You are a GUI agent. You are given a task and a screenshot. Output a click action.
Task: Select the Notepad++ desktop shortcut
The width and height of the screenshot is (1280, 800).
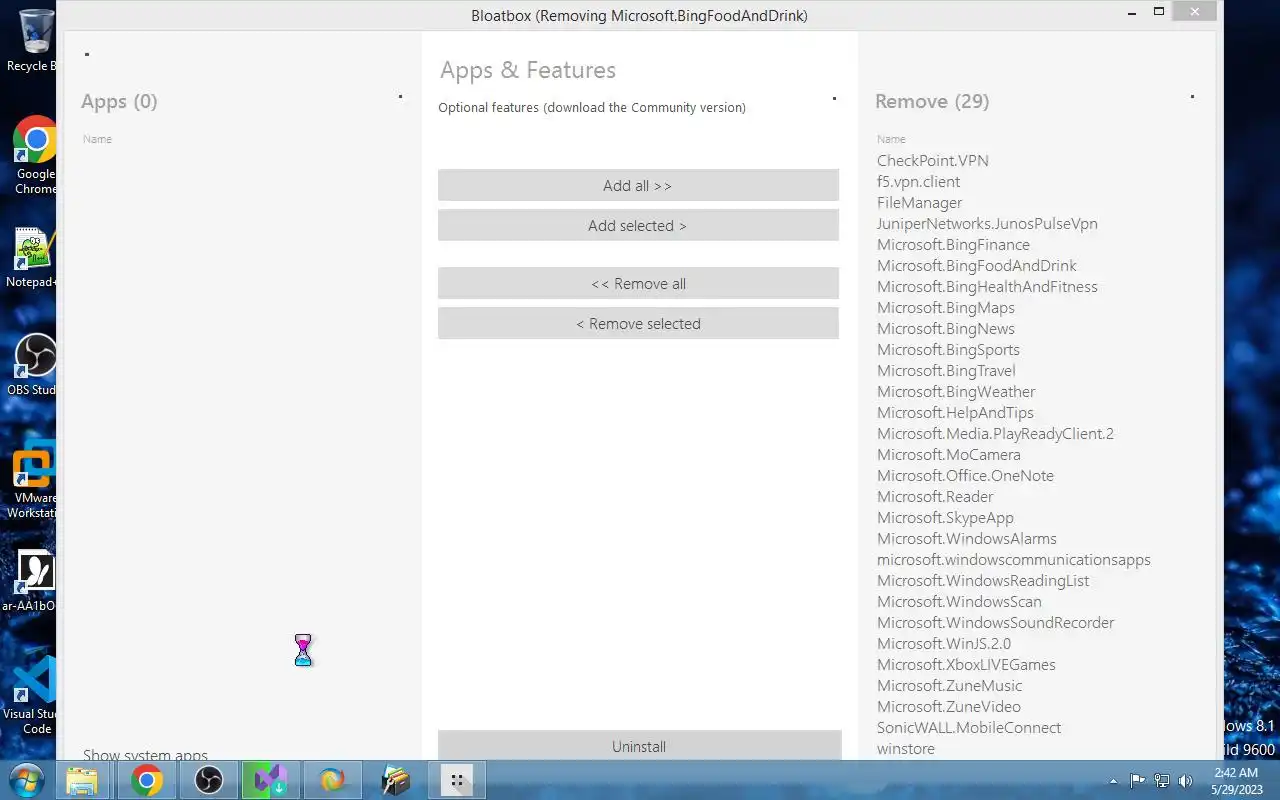coord(32,258)
